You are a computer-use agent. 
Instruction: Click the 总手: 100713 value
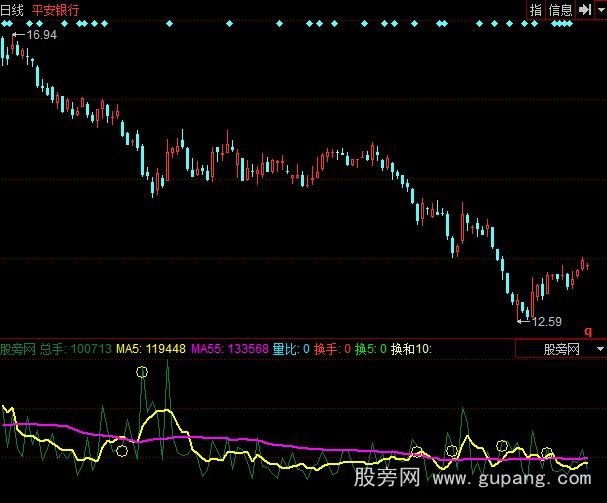[75, 349]
